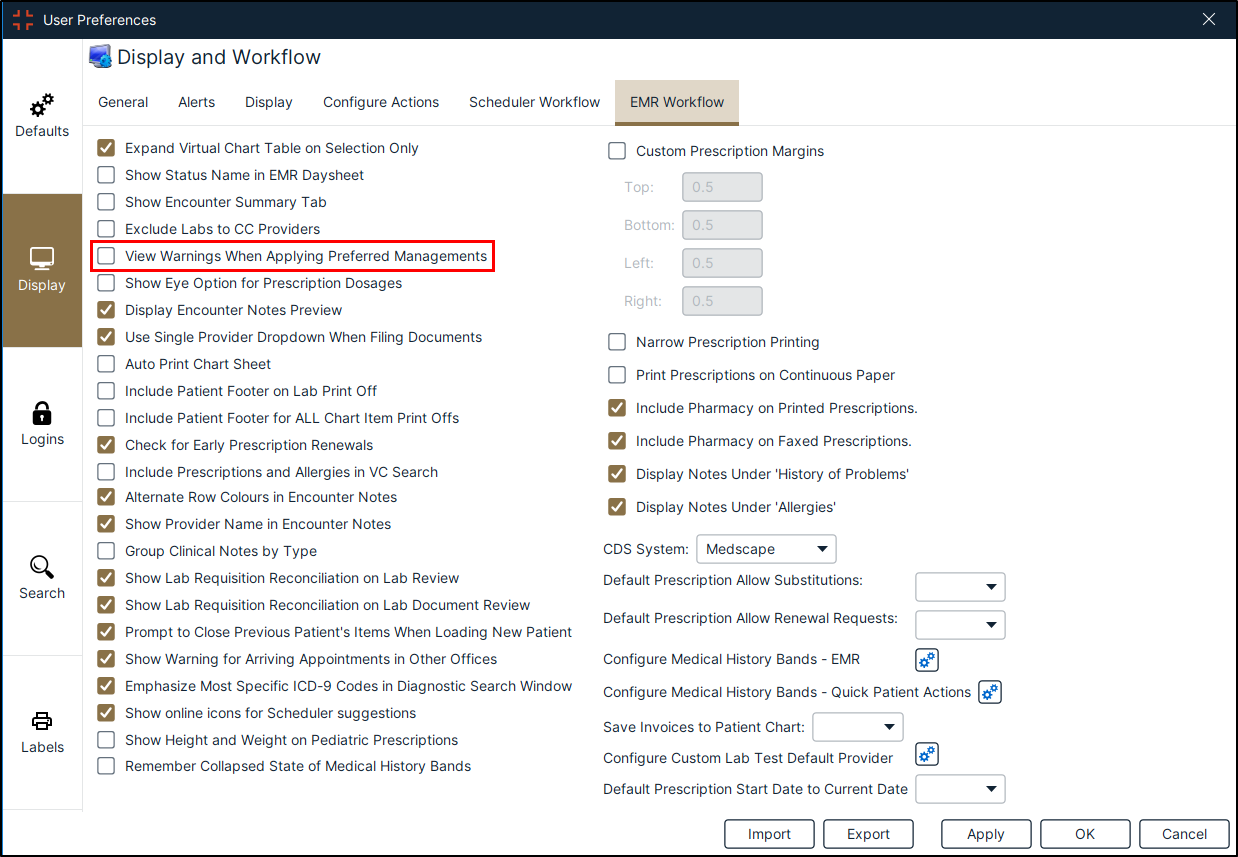Open Save Invoices to Patient Chart dropdown
Viewport: 1238px width, 857px height.
point(858,727)
